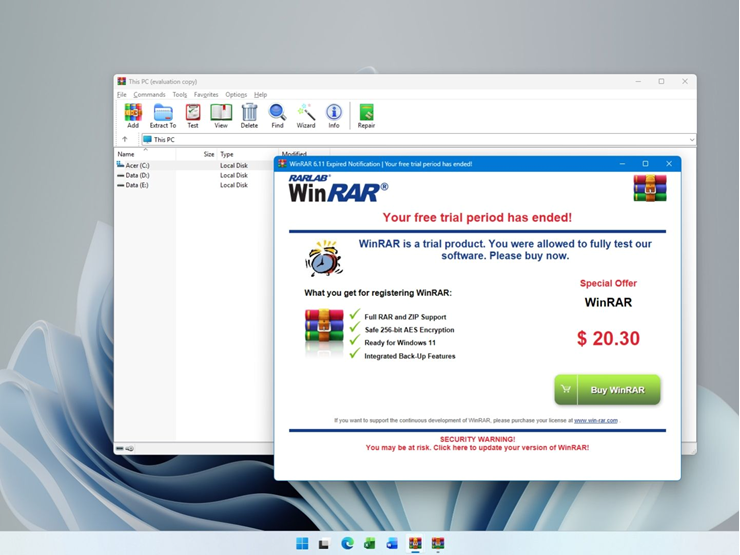Switch to the active WinRAR taskbar icon
This screenshot has height=555, width=740.
(415, 544)
